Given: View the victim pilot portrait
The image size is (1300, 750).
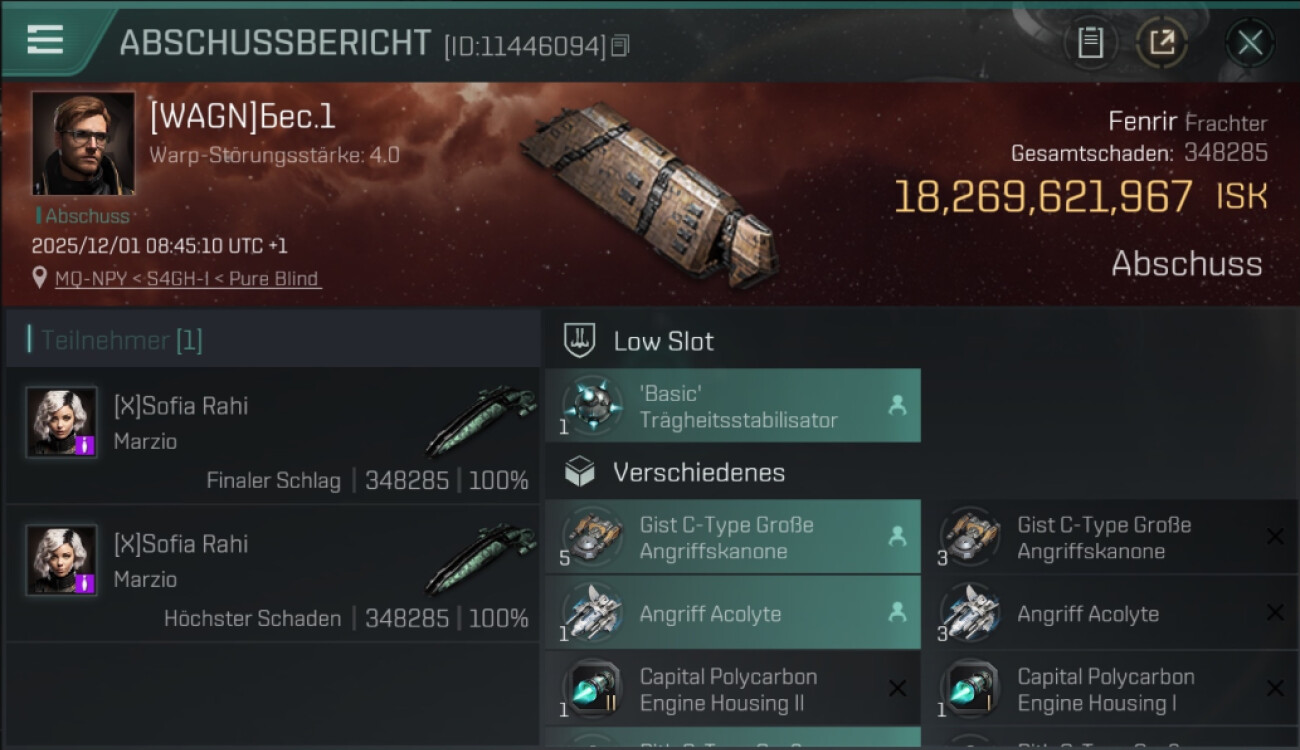Looking at the screenshot, I should coord(83,143).
